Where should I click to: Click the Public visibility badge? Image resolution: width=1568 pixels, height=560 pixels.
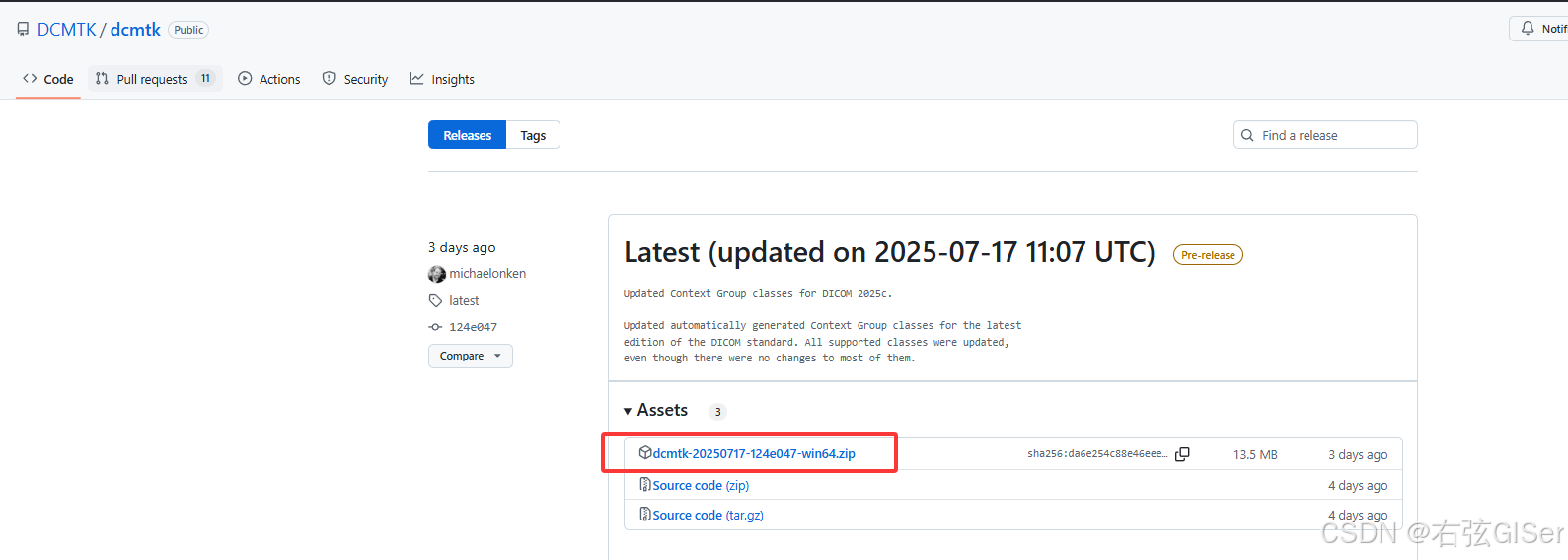(188, 30)
